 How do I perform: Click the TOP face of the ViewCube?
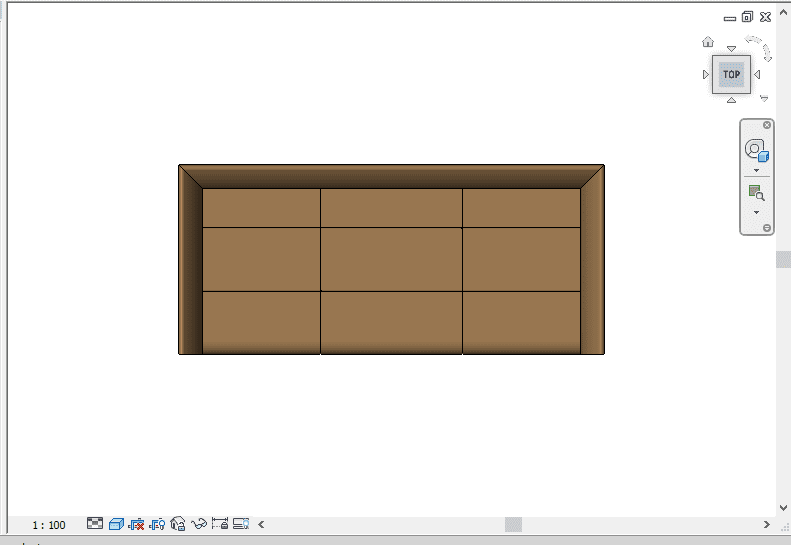coord(732,74)
